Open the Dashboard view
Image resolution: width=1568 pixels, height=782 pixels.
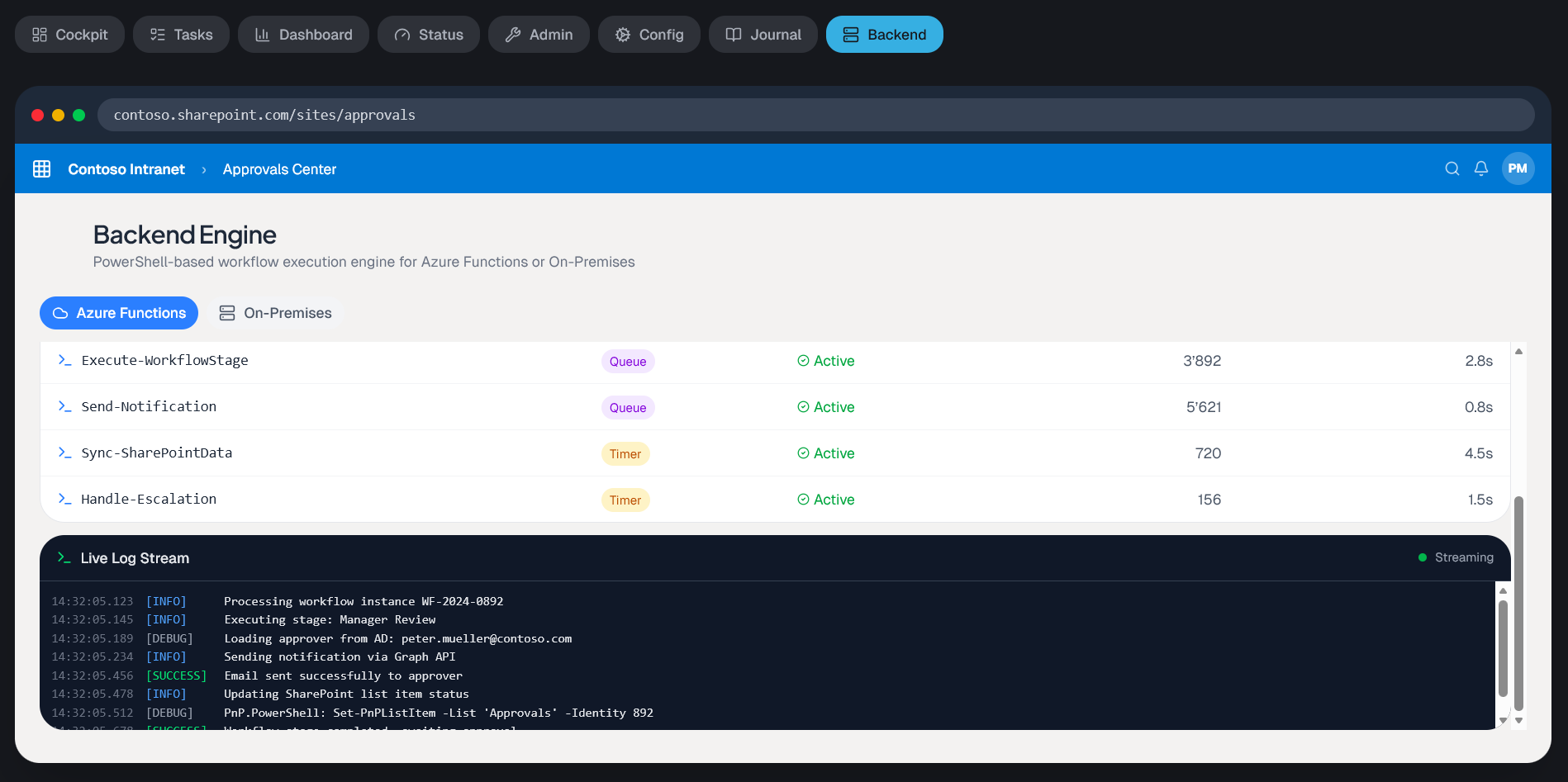303,34
